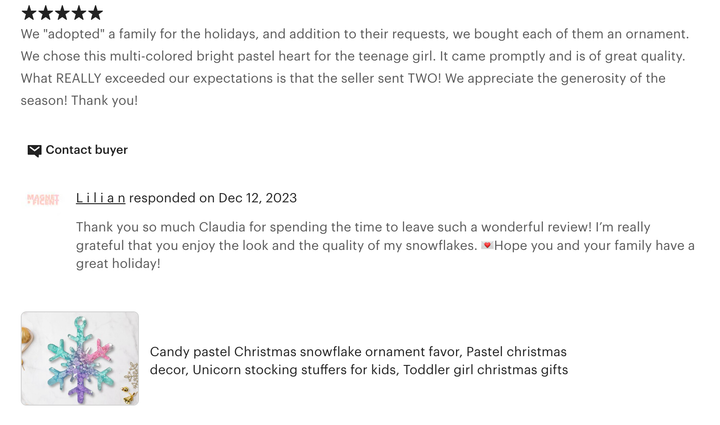The image size is (720, 425).
Task: Click the first star in the rating
Action: click(28, 13)
